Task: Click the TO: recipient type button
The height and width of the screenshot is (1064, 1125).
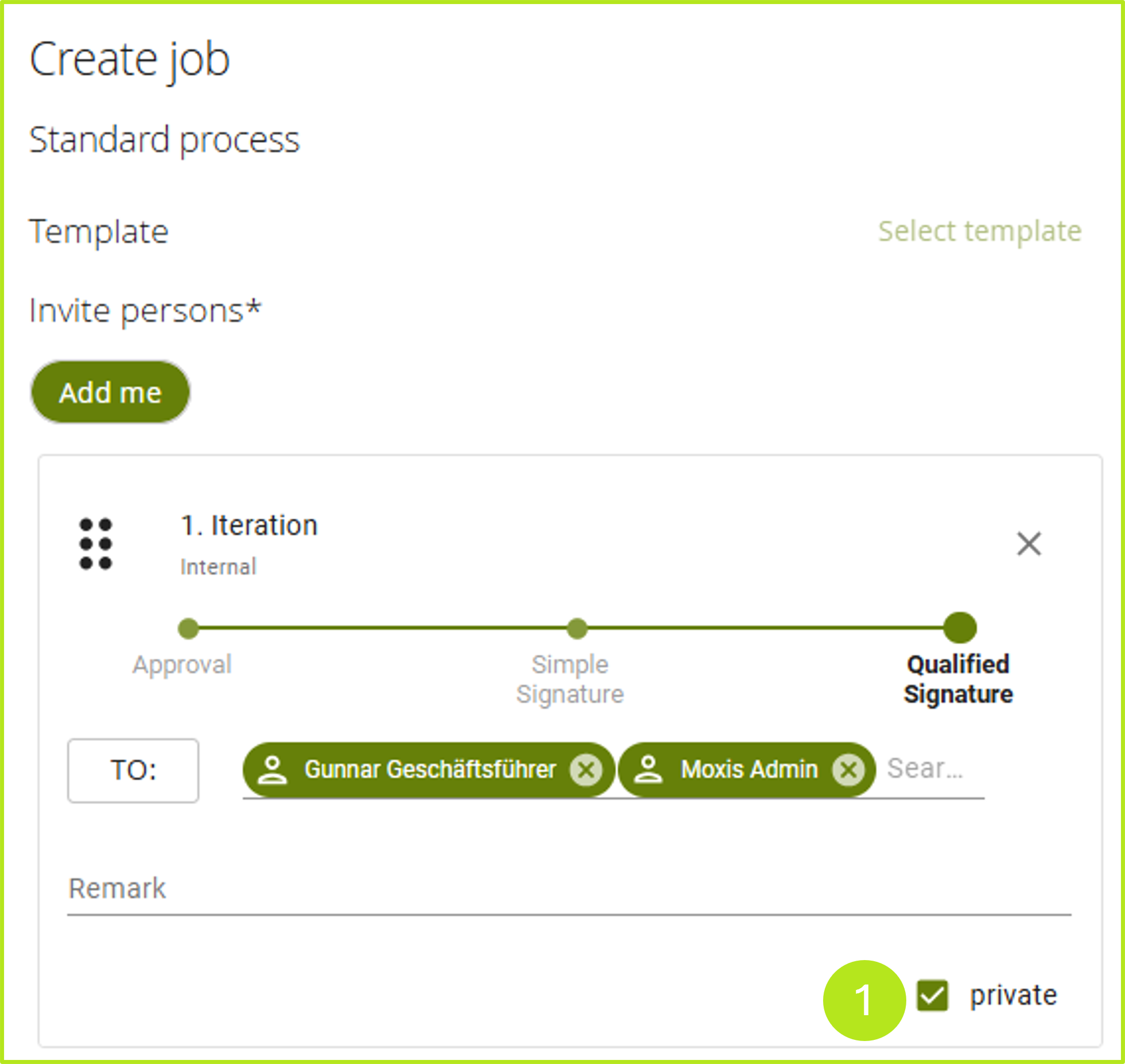Action: tap(133, 770)
